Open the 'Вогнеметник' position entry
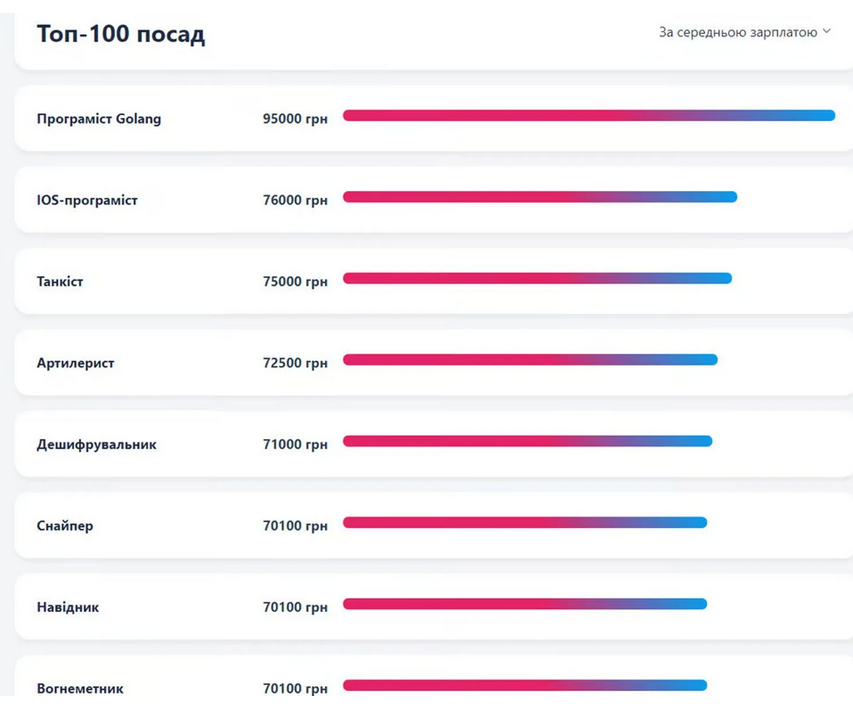 coord(80,688)
